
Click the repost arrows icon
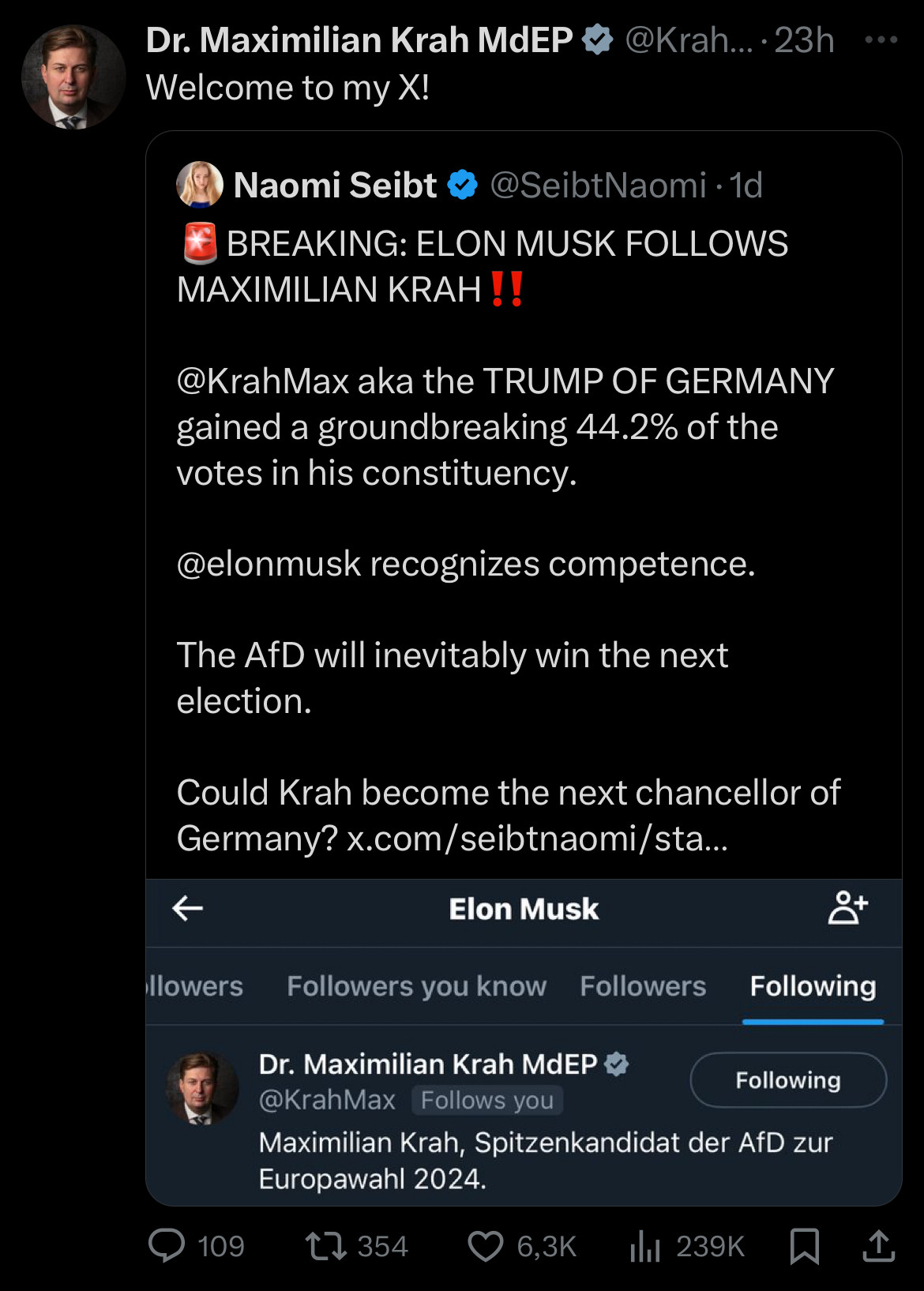pyautogui.click(x=325, y=1246)
